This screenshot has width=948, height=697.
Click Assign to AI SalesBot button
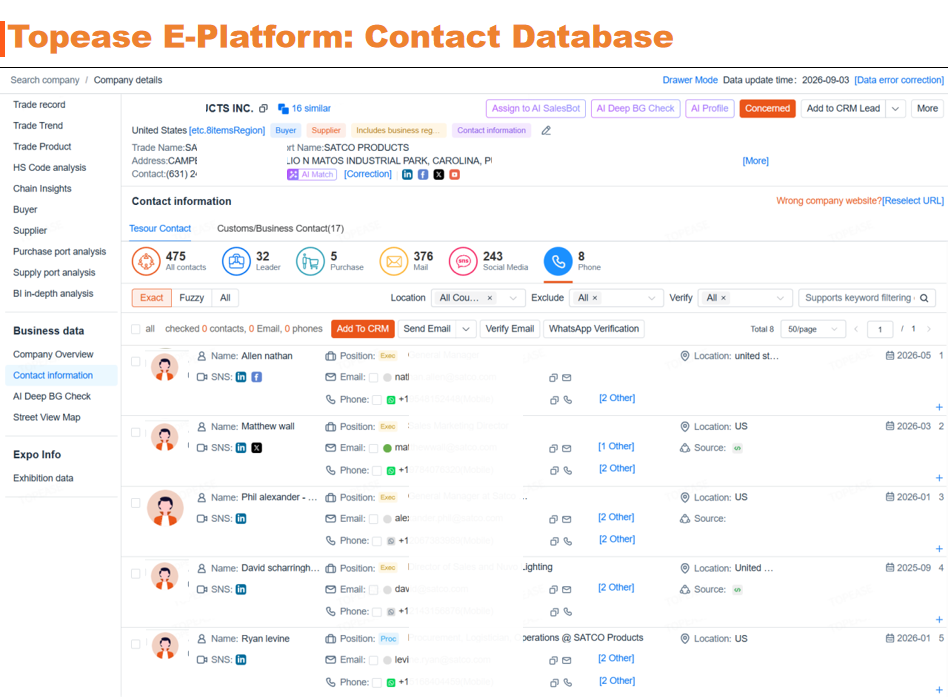tap(536, 109)
